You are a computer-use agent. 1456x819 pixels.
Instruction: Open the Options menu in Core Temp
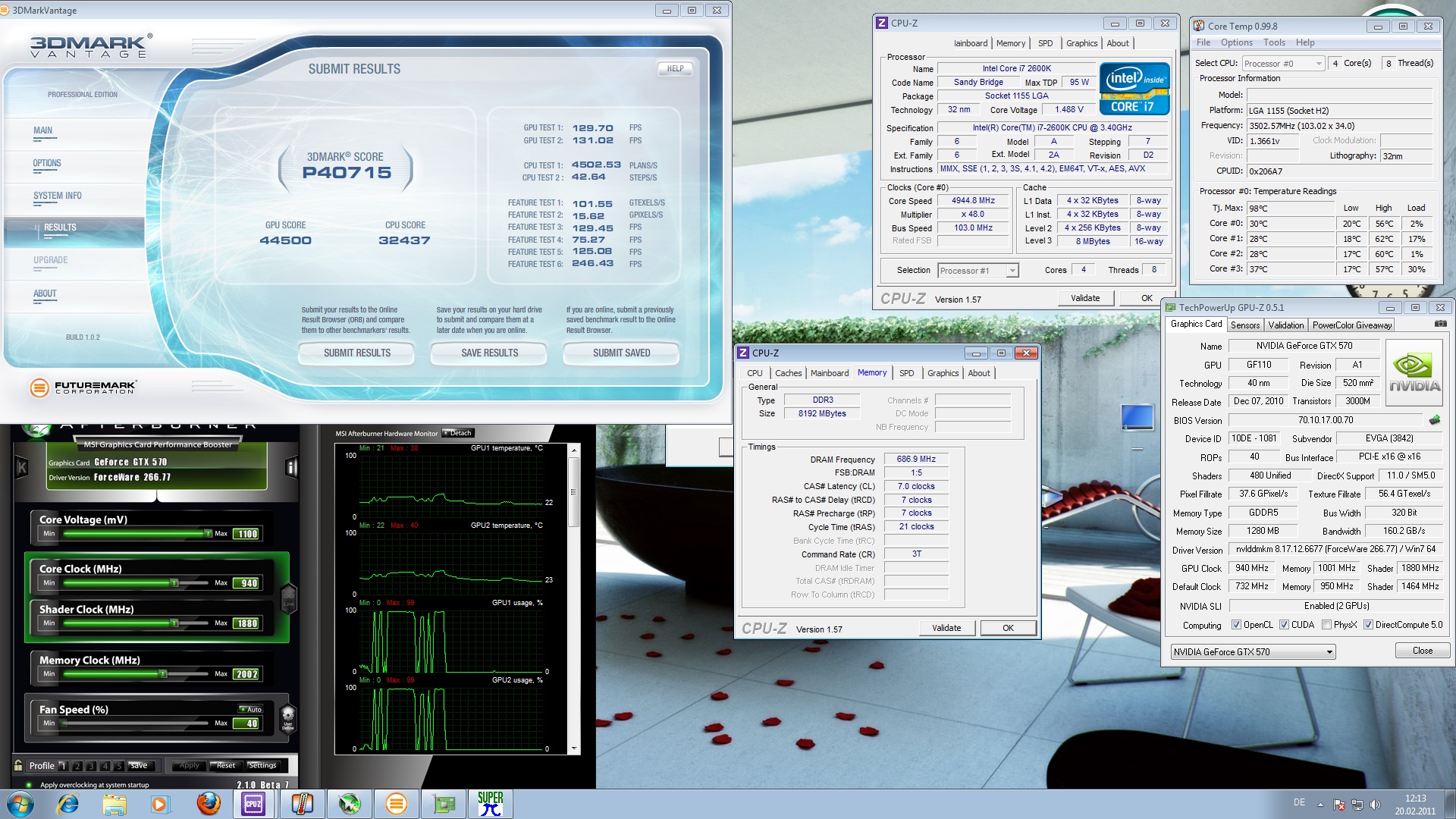[1236, 42]
